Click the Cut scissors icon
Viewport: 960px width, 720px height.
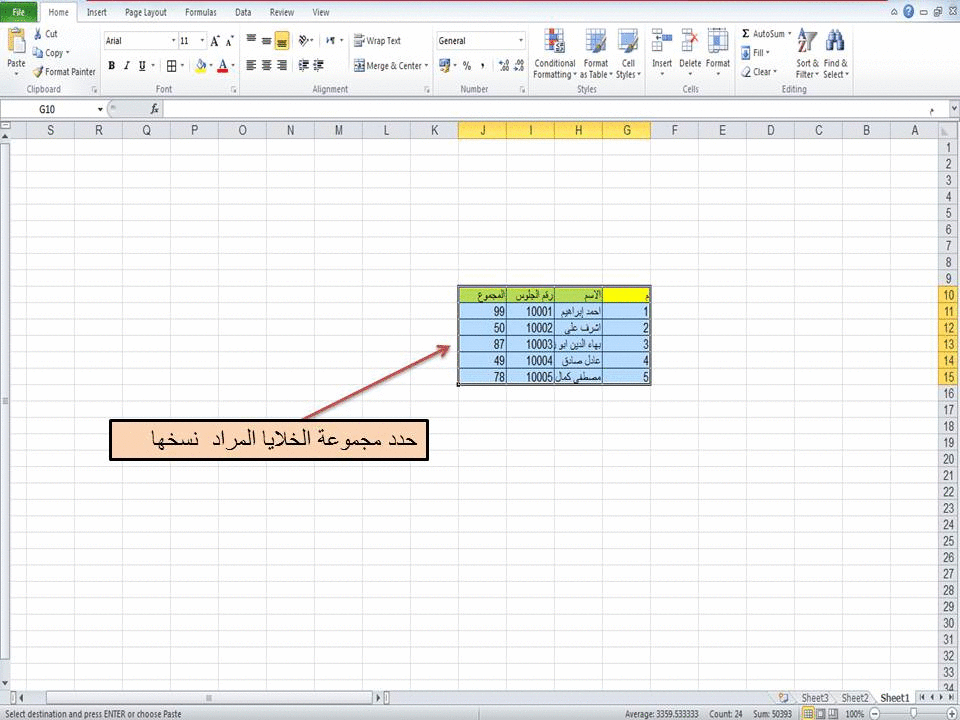[37, 34]
